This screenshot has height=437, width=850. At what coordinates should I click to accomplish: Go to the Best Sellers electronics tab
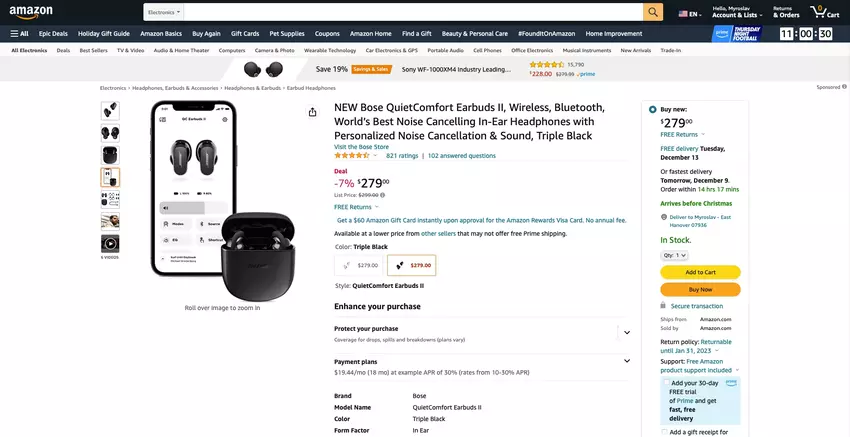[x=93, y=50]
